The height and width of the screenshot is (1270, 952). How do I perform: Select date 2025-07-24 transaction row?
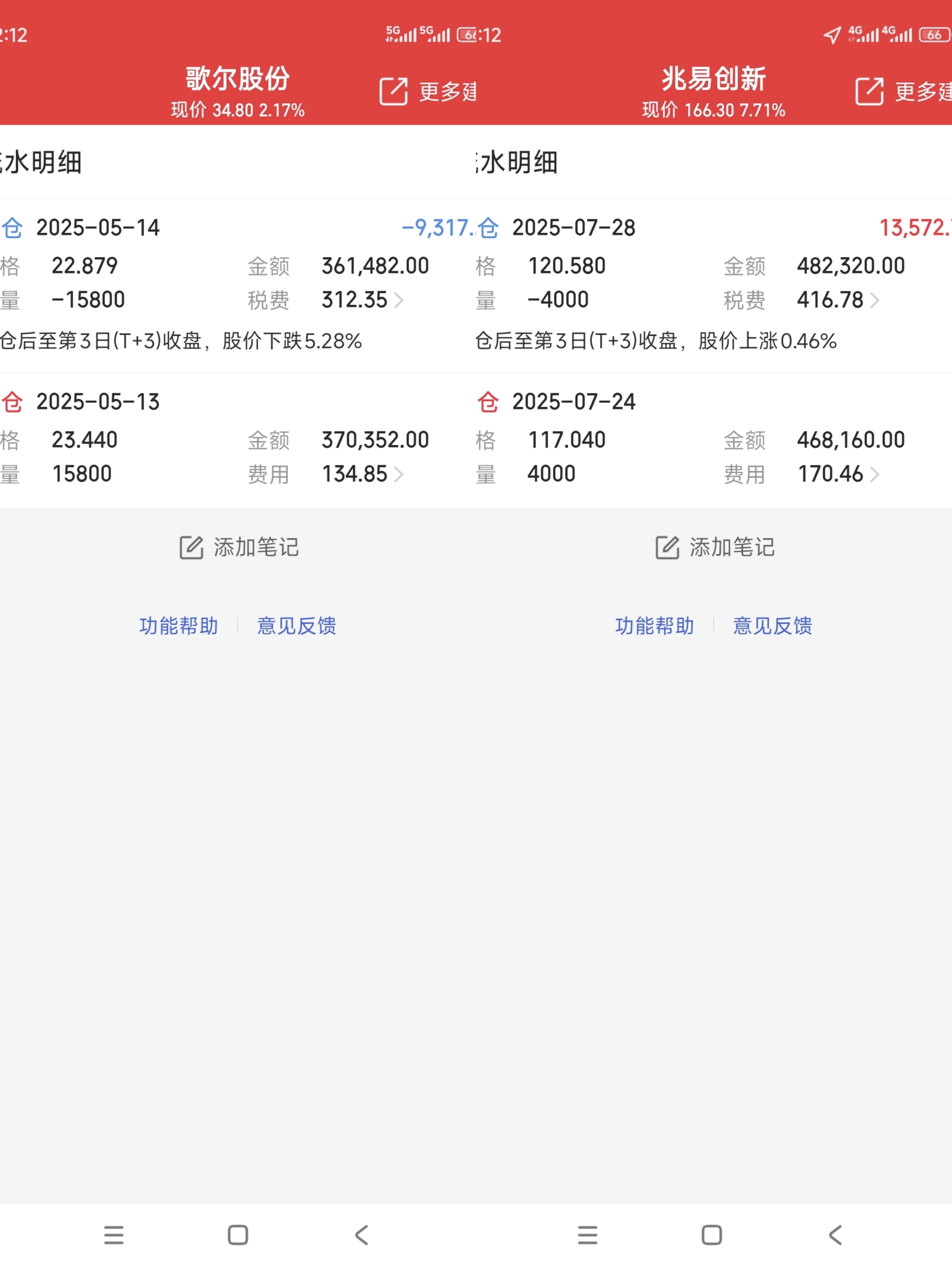pos(574,402)
